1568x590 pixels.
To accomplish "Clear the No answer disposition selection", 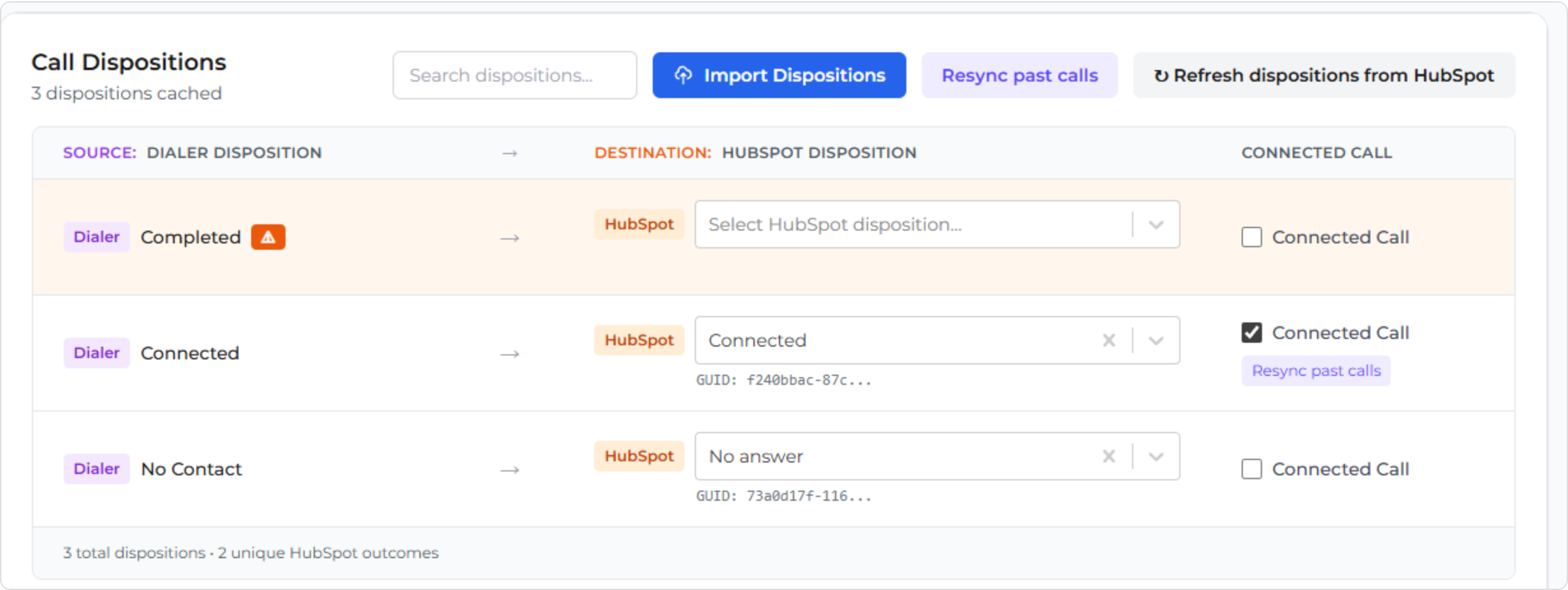I will 1108,456.
